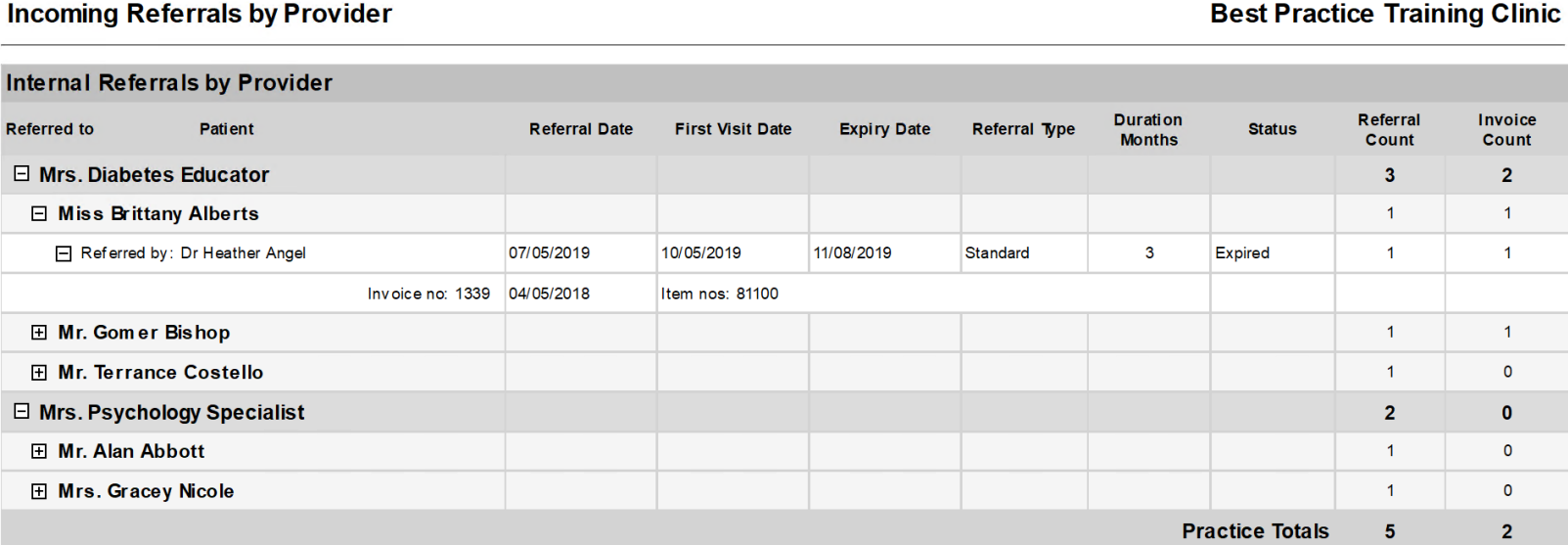Select the Mr. Gomer Bishop patient name
Viewport: 1568px width, 545px height.
tap(144, 333)
